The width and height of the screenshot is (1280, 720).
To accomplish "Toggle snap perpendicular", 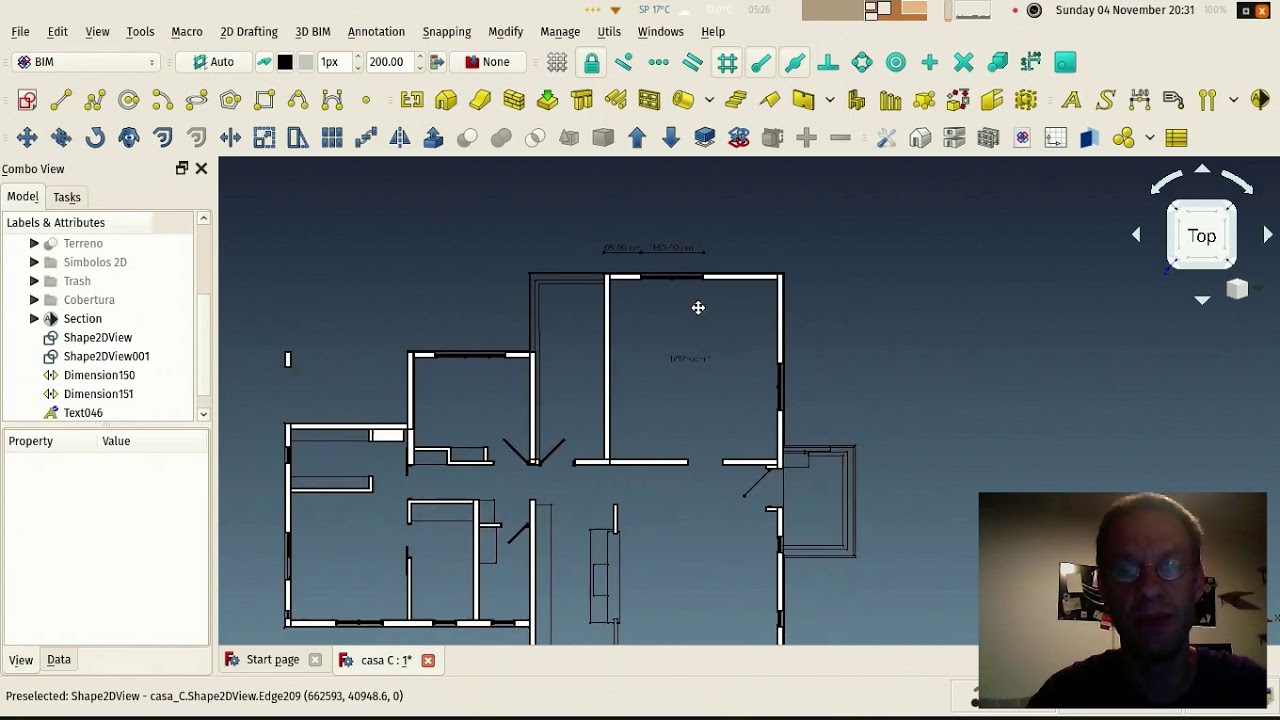I will tap(828, 62).
